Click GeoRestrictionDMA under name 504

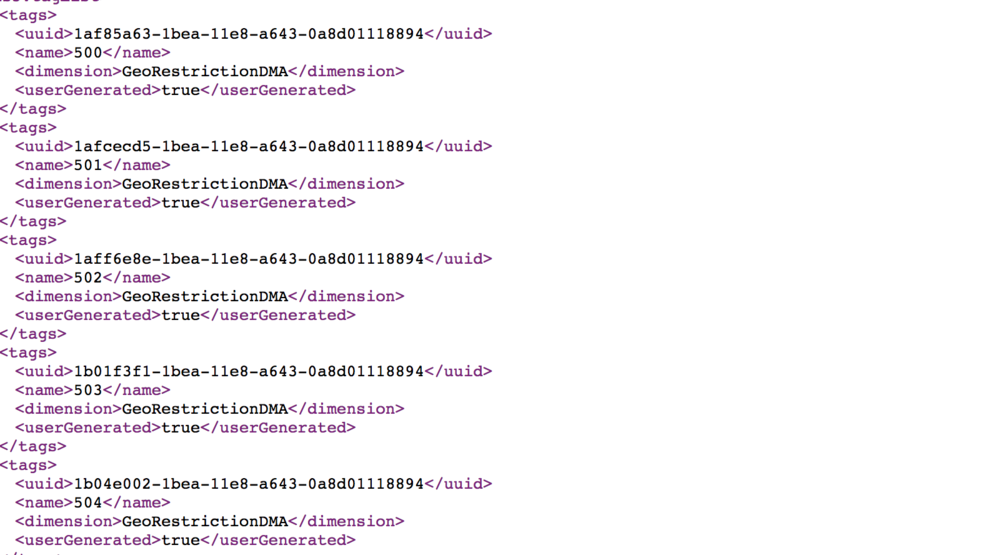pyautogui.click(x=205, y=522)
